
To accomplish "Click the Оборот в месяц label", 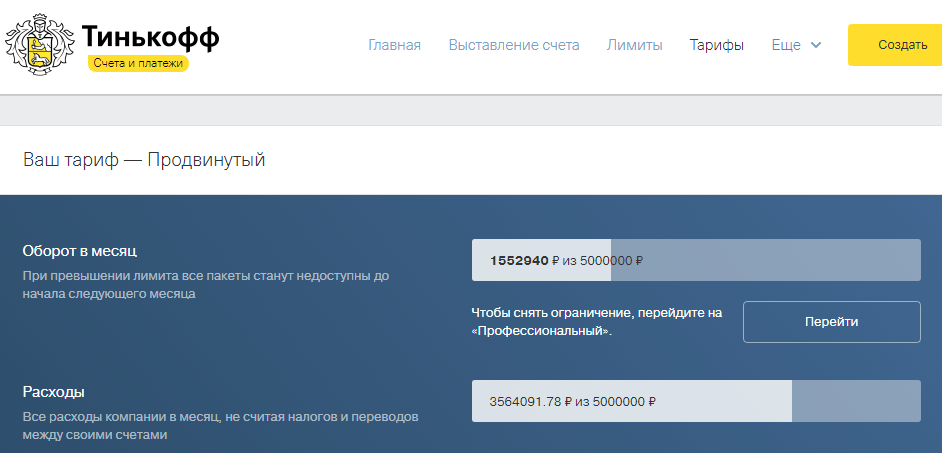I will [x=80, y=251].
